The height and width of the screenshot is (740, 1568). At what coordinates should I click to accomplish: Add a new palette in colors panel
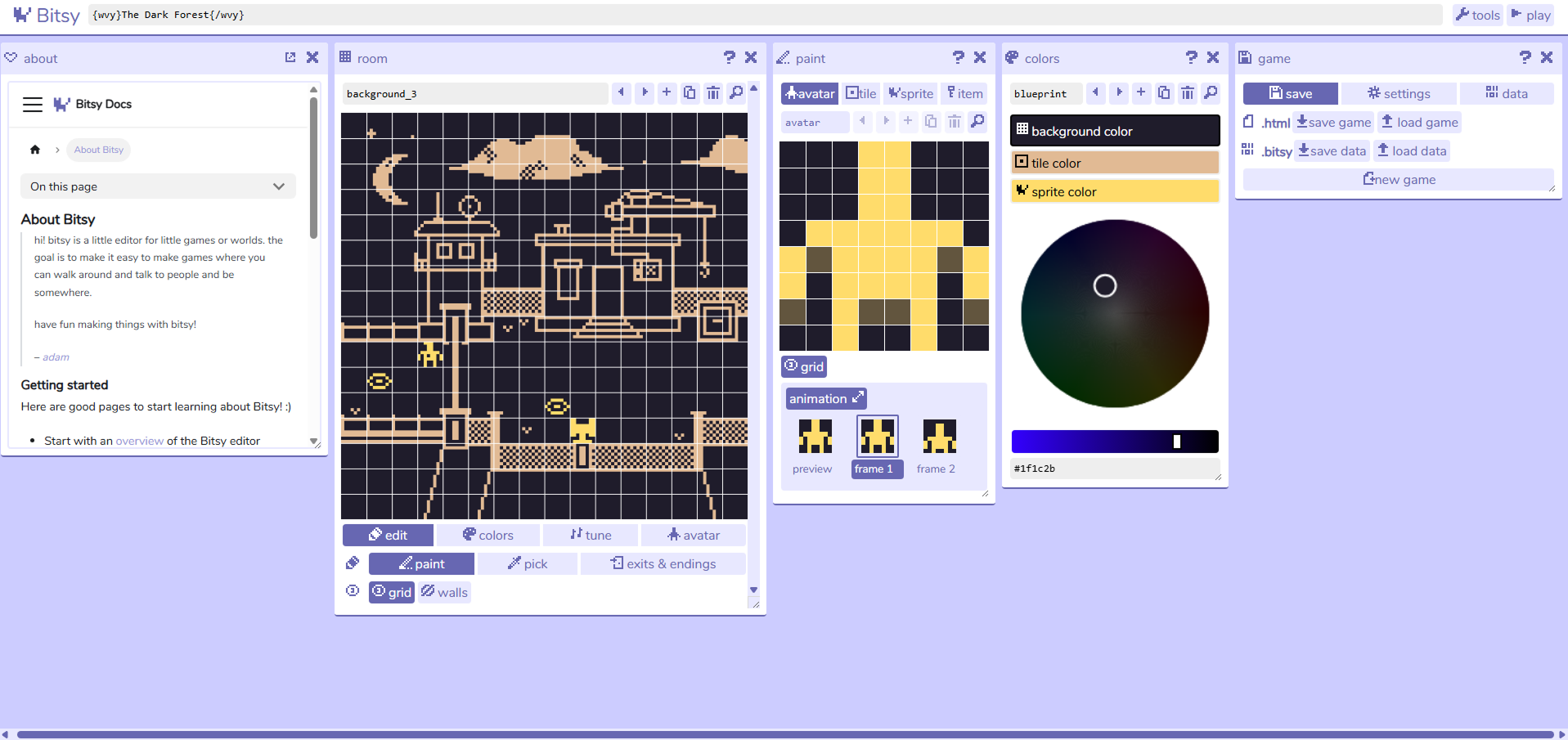click(1141, 92)
